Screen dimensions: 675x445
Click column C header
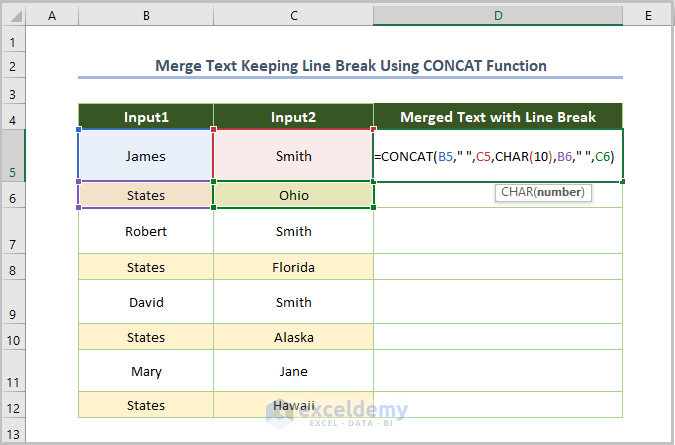[x=293, y=15]
